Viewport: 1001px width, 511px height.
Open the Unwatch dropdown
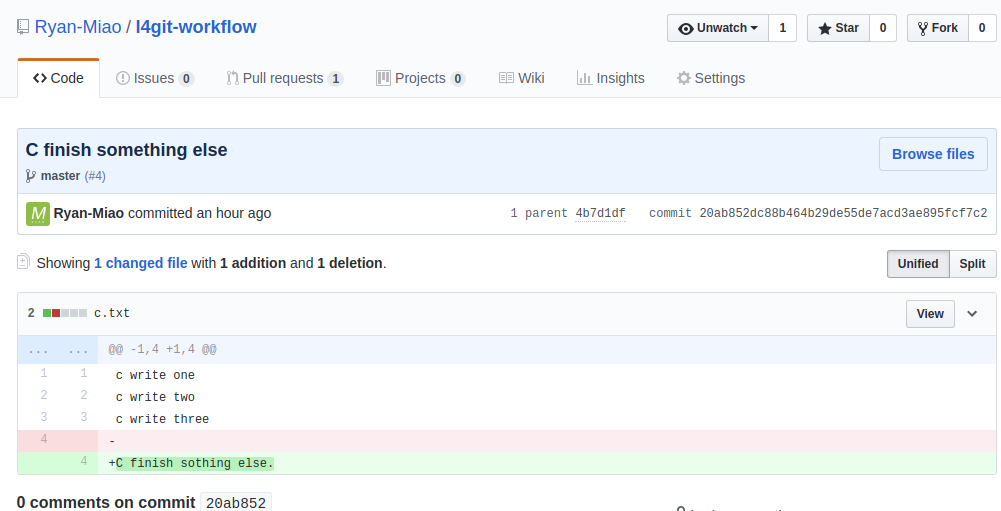[x=718, y=28]
